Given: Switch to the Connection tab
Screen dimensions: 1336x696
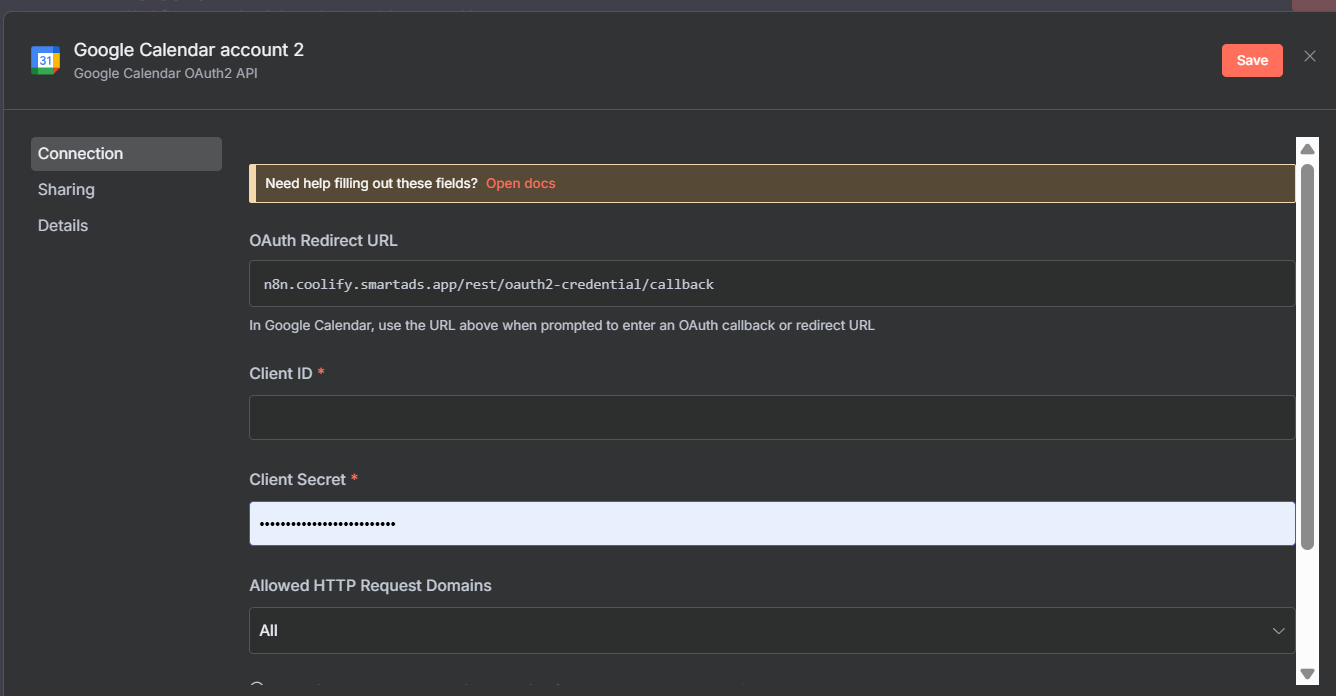Looking at the screenshot, I should click(126, 154).
